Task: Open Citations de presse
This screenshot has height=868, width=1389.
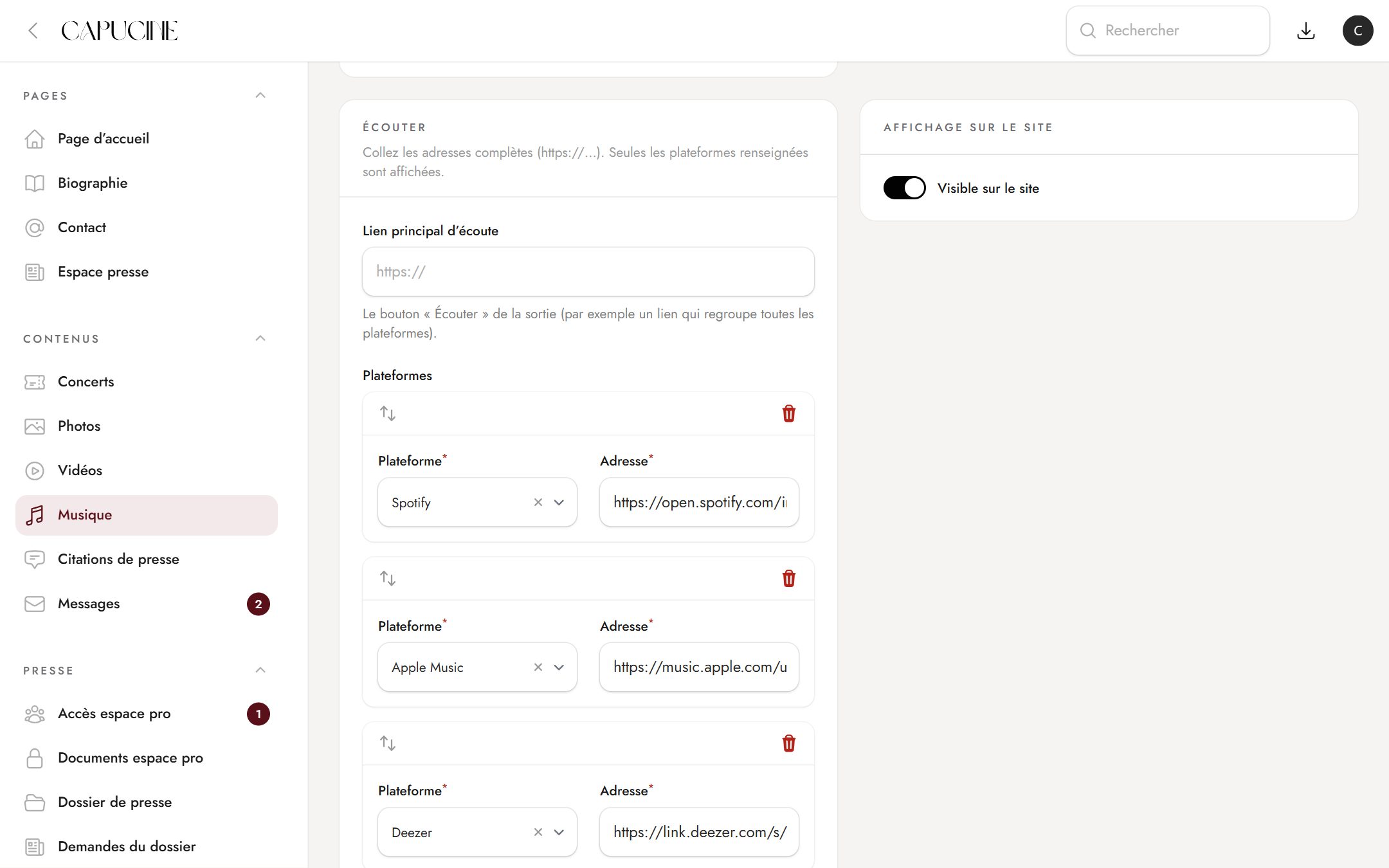Action: click(147, 559)
